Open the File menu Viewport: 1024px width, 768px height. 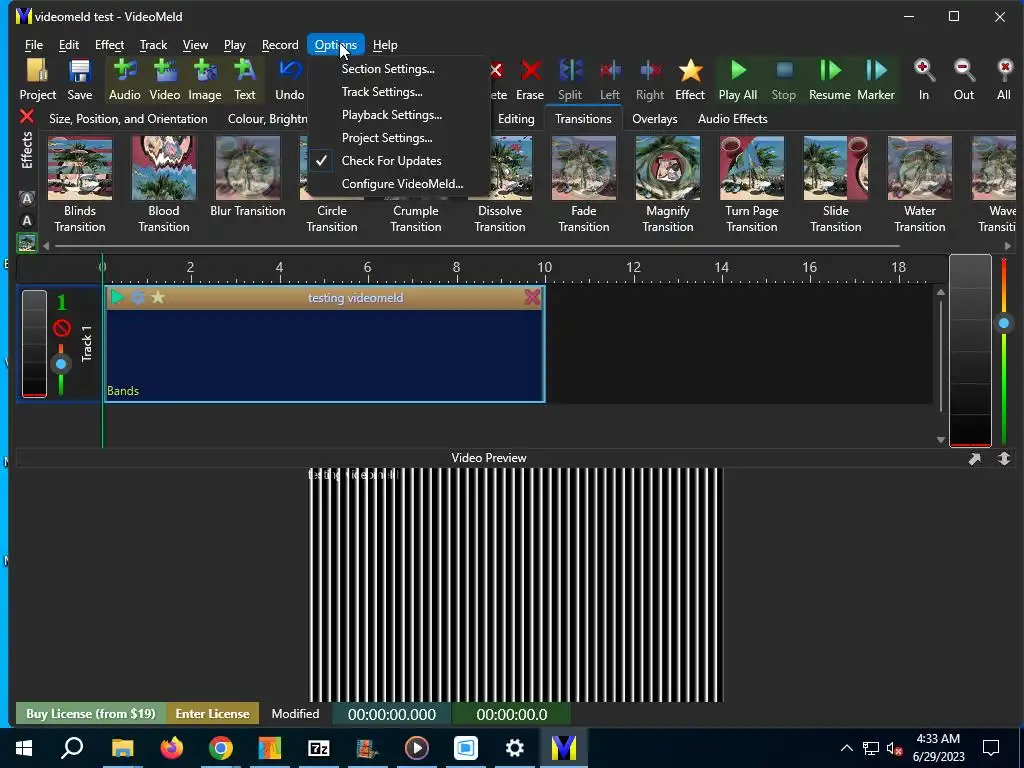point(34,45)
